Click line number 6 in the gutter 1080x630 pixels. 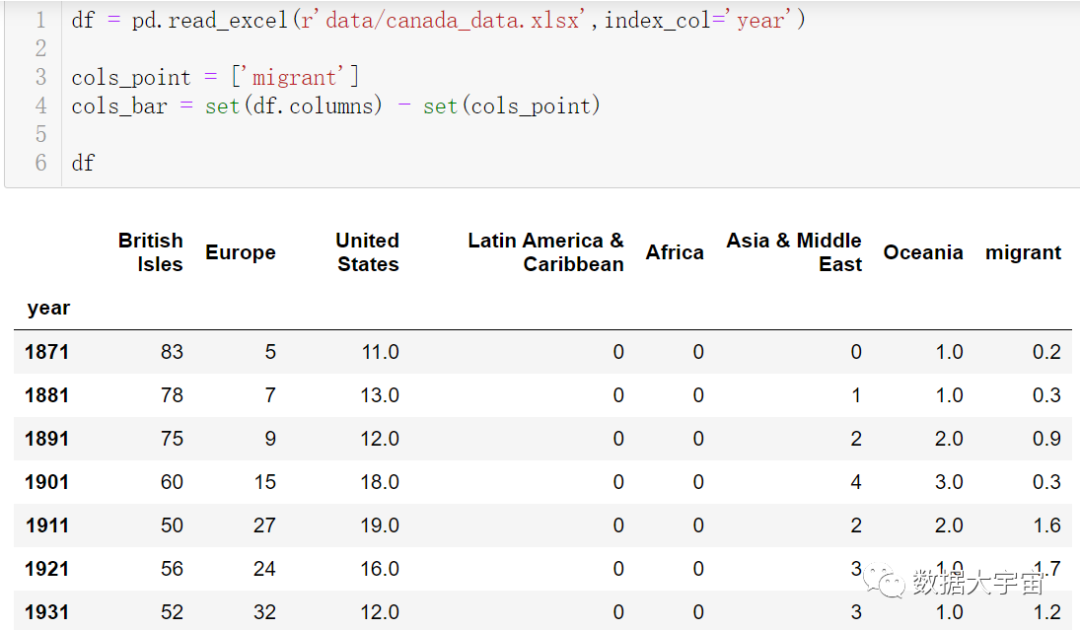[41, 162]
